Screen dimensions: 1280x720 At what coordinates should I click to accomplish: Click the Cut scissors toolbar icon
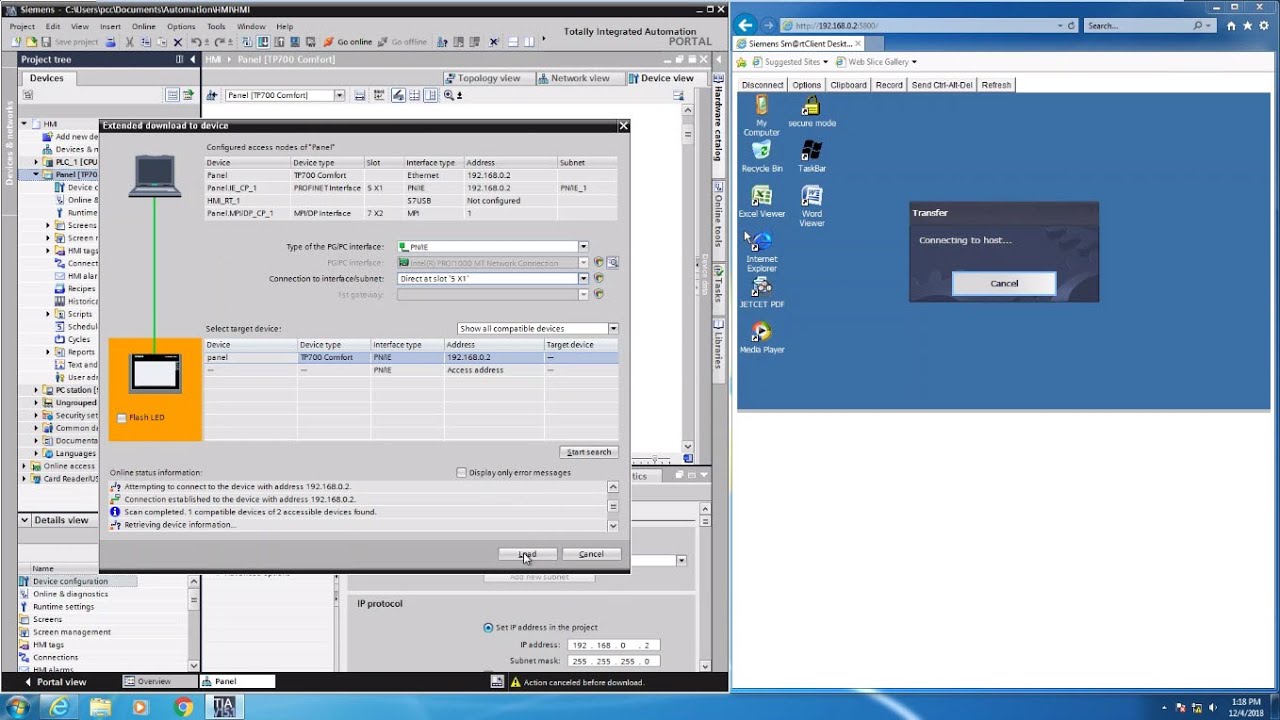tap(130, 42)
